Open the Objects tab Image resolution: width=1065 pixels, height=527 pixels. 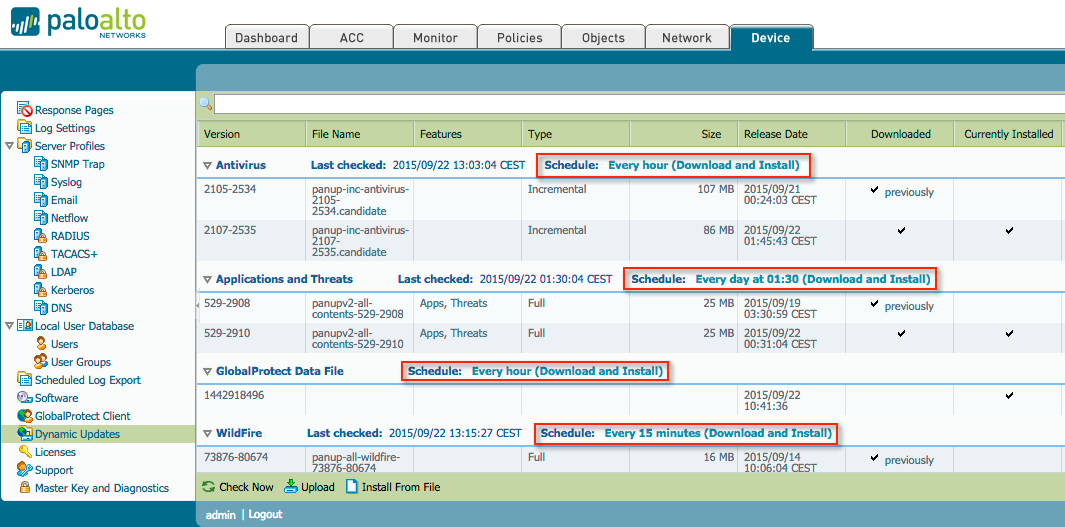[x=603, y=37]
